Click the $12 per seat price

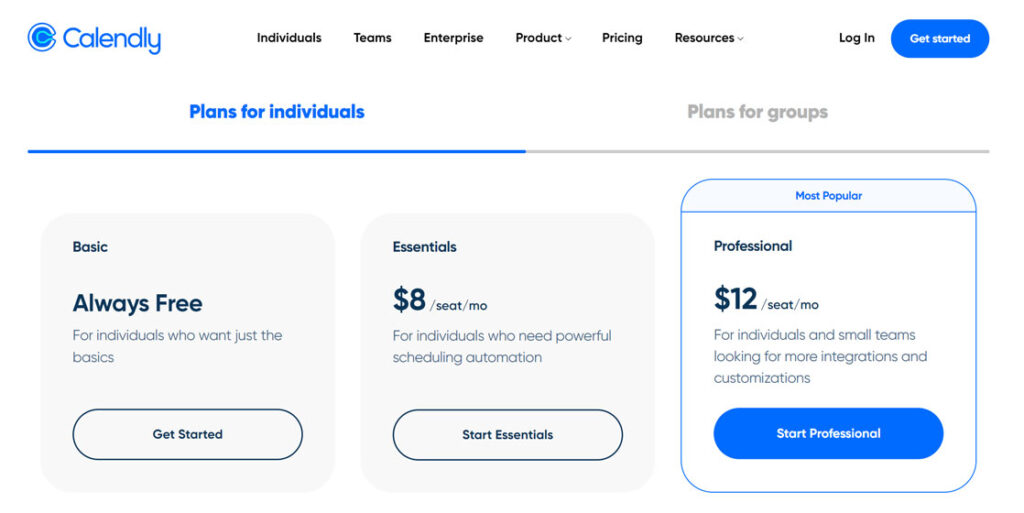(x=766, y=299)
